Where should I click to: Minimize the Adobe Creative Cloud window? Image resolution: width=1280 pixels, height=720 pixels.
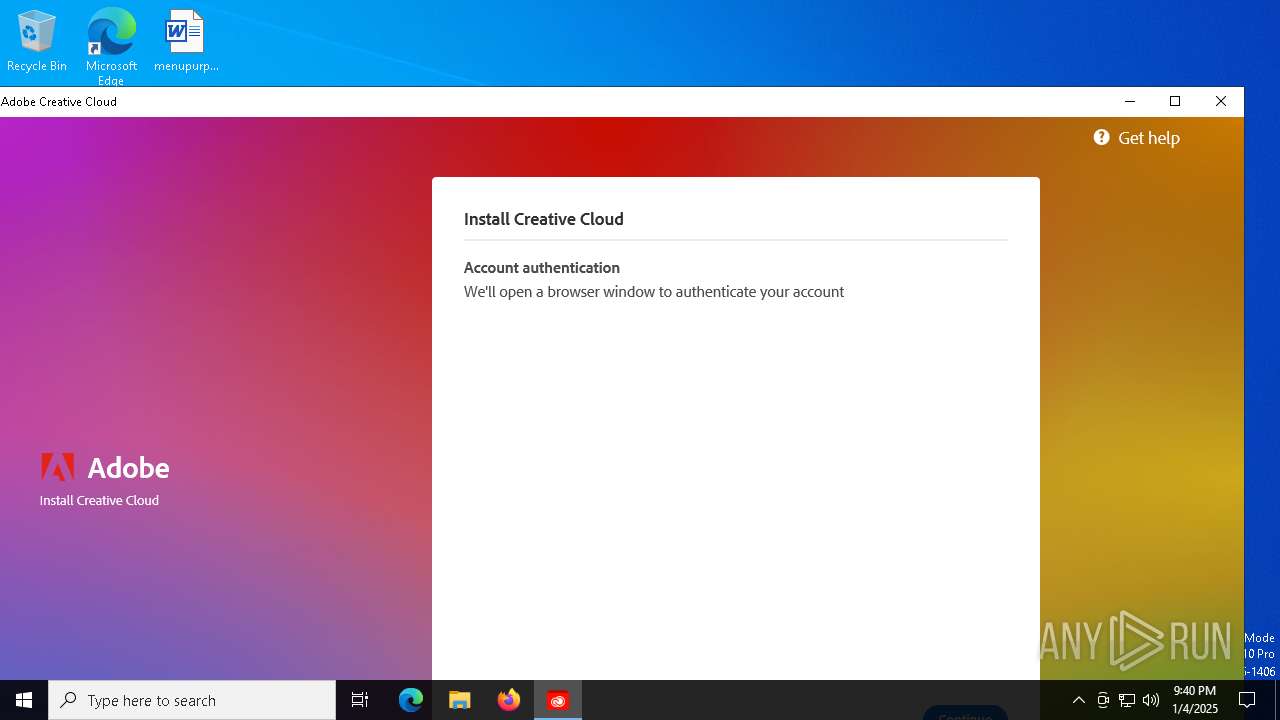pyautogui.click(x=1130, y=101)
